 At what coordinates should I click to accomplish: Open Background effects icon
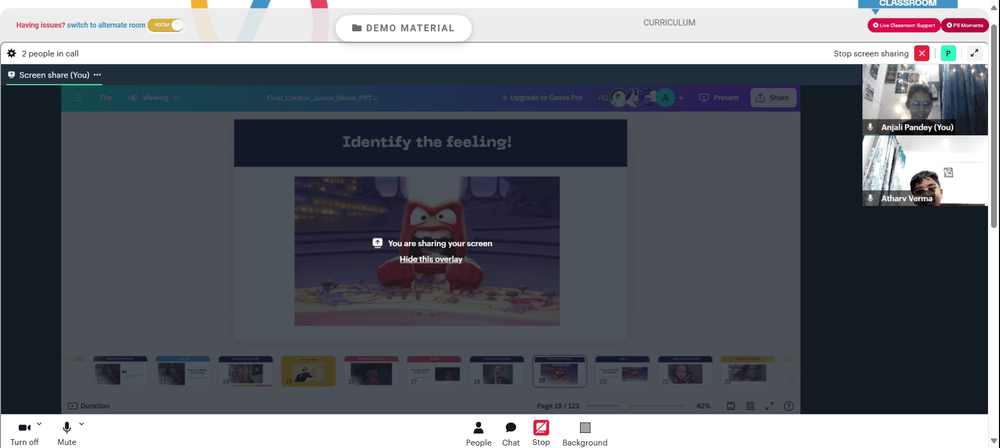(x=585, y=428)
